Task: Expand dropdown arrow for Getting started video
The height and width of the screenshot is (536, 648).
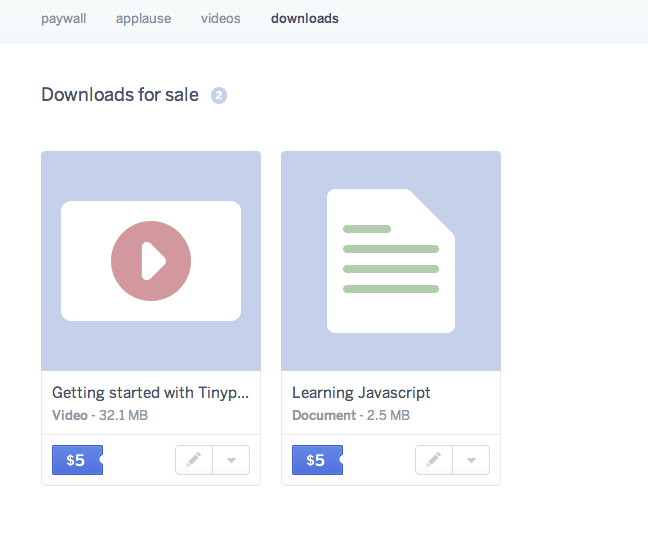Action: point(231,460)
